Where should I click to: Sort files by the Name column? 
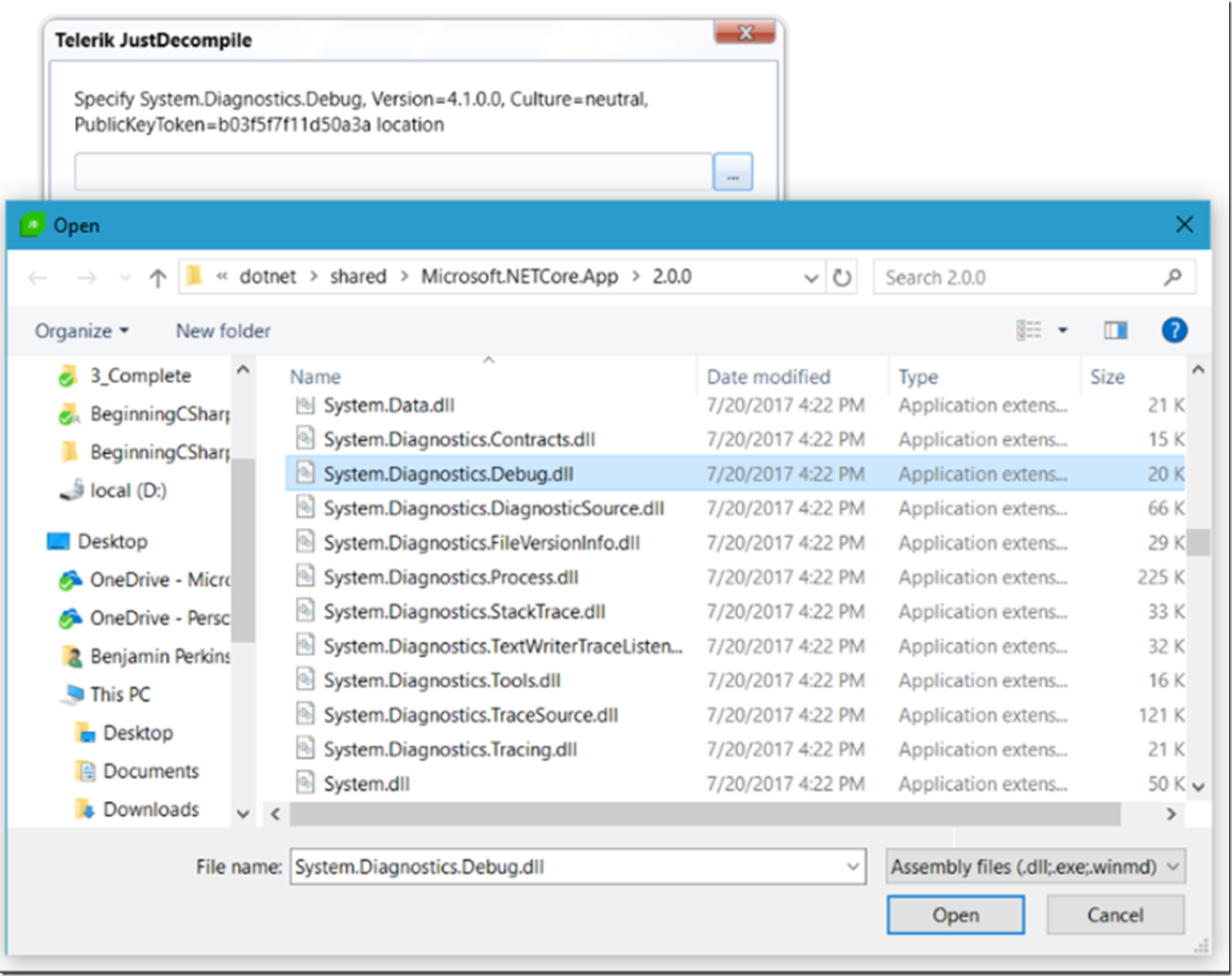pos(315,377)
